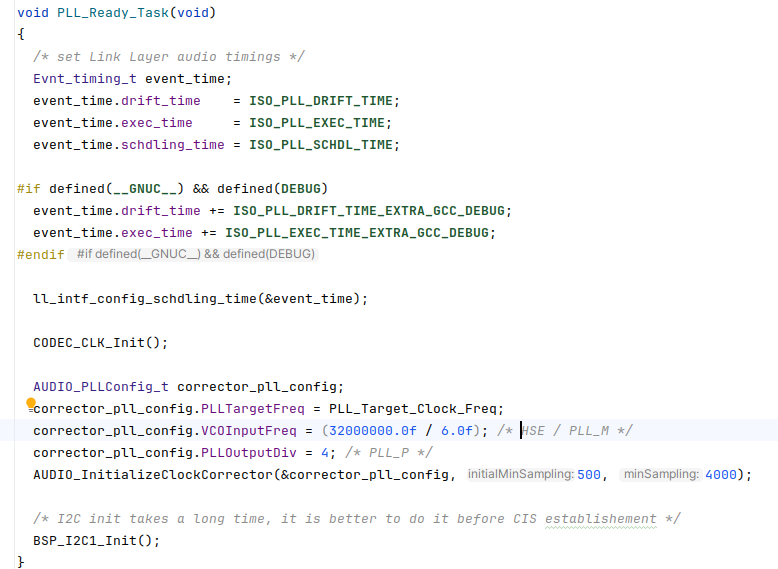Click the function name PLL_Ready_Task

[x=113, y=12]
